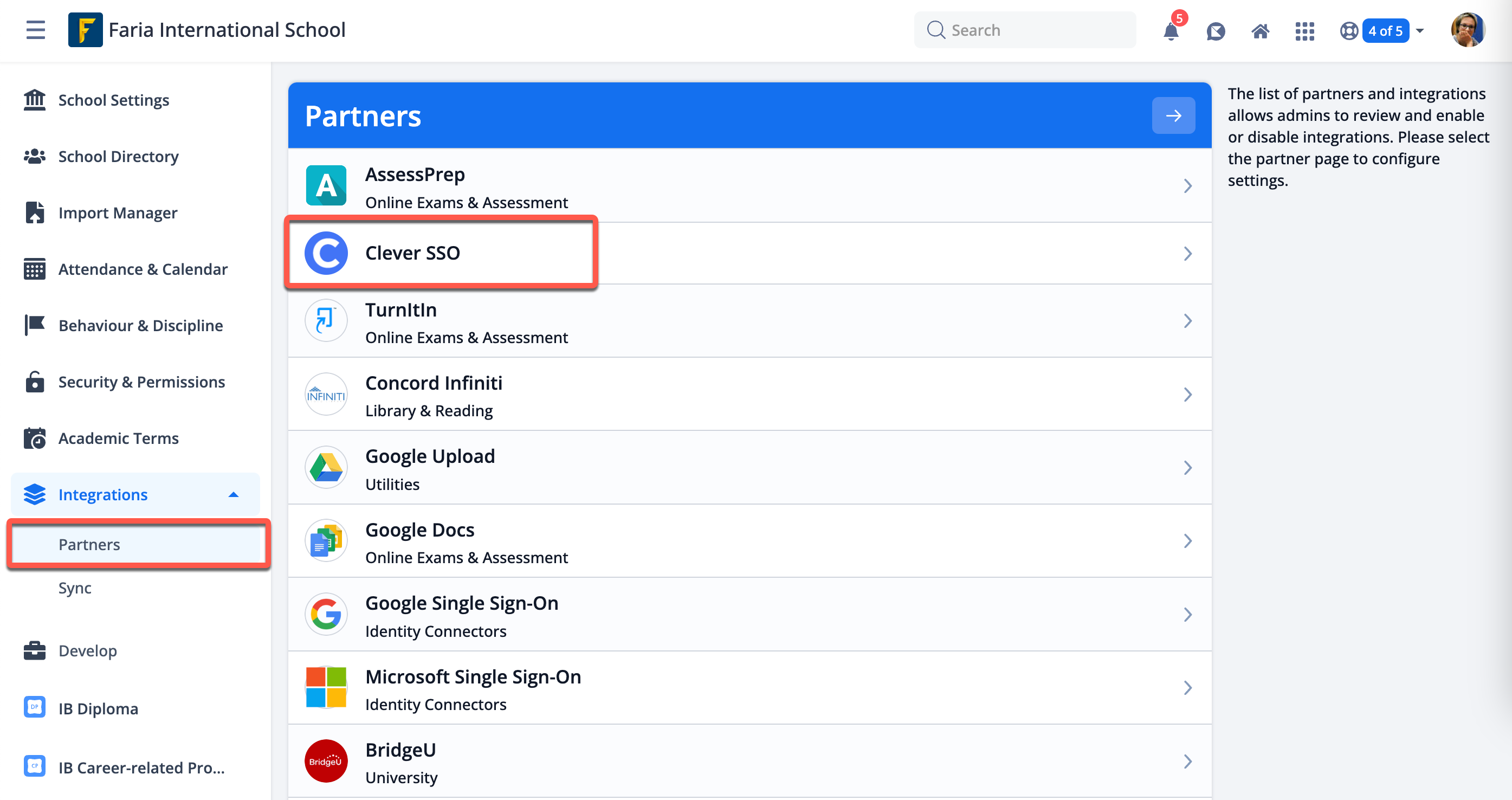Open the Google Upload partner title

coord(430,456)
